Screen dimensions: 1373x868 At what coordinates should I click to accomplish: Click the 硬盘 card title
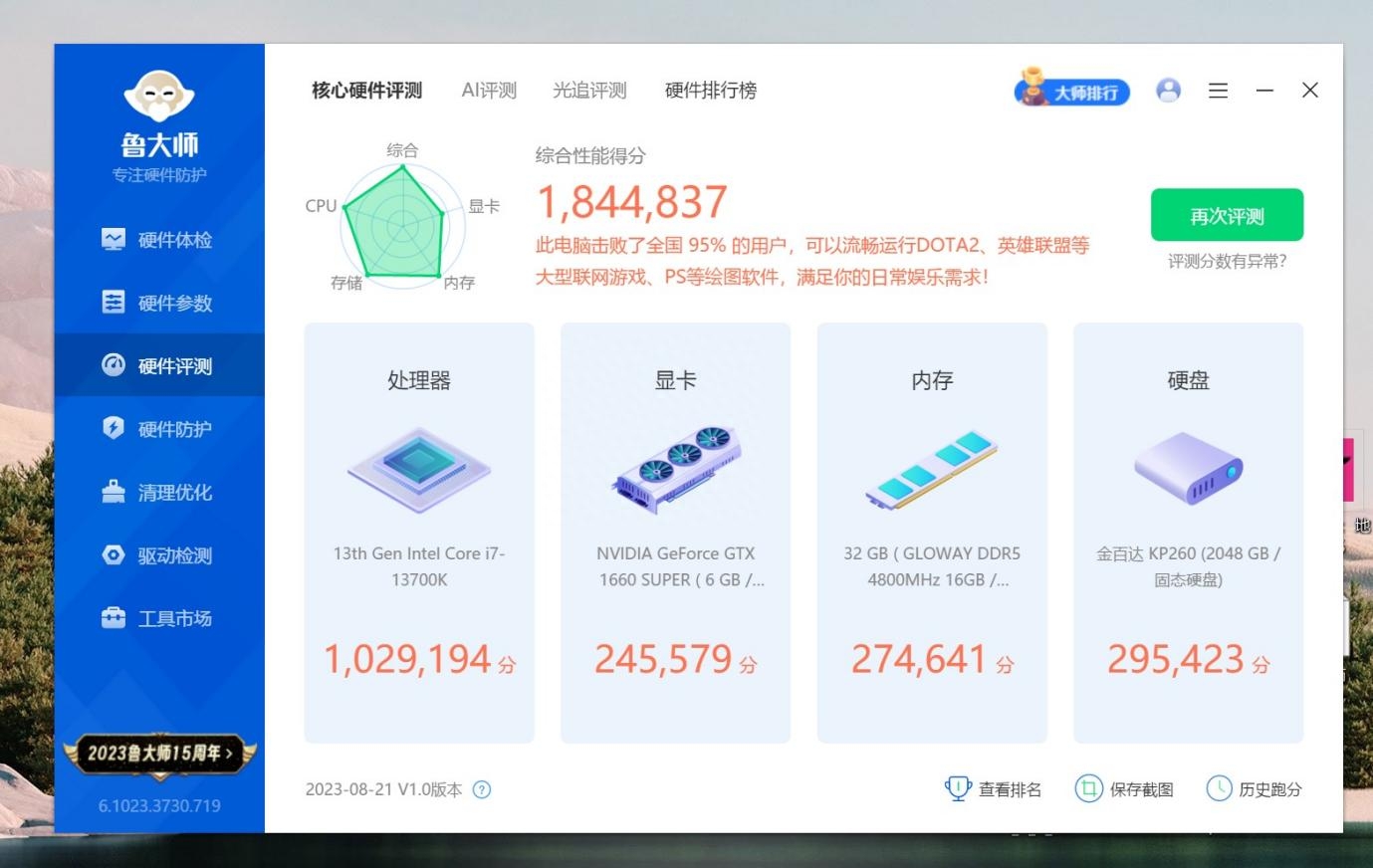tap(1189, 380)
